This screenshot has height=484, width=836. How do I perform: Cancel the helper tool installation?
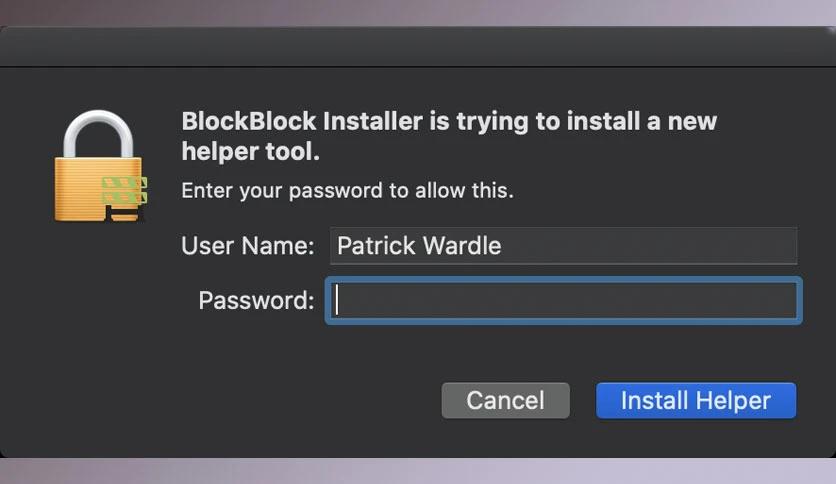tap(505, 400)
